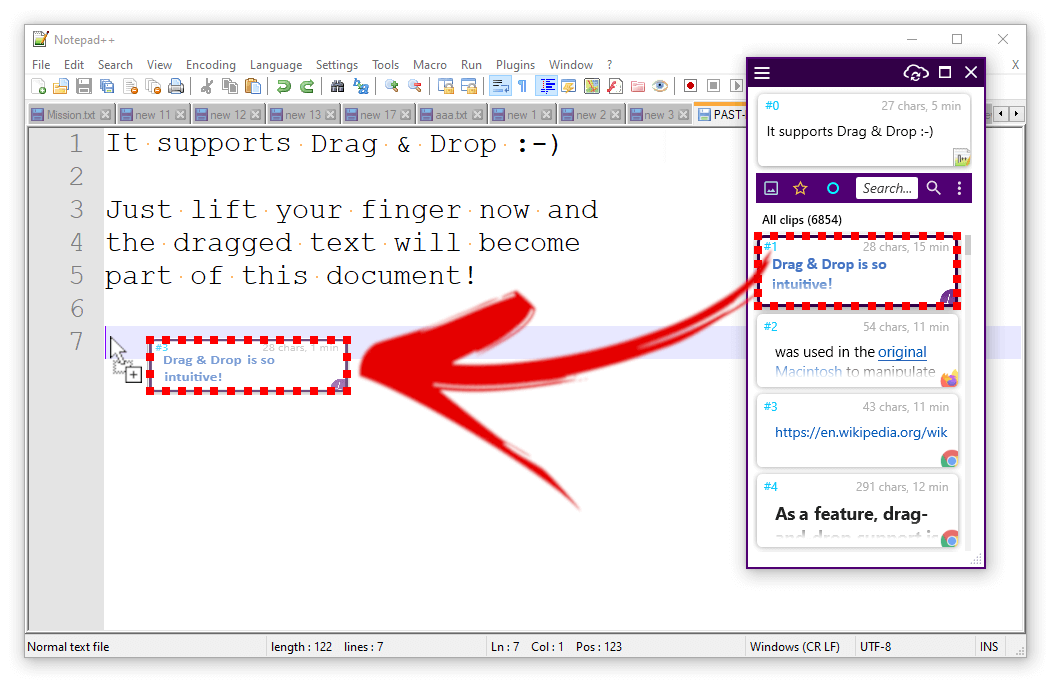Viewport: 1051px width, 682px height.
Task: Create a new document in Notepad++
Action: (x=38, y=86)
